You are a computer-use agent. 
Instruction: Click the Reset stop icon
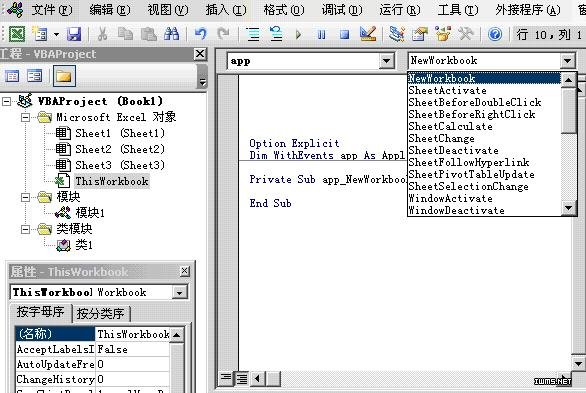pos(345,35)
